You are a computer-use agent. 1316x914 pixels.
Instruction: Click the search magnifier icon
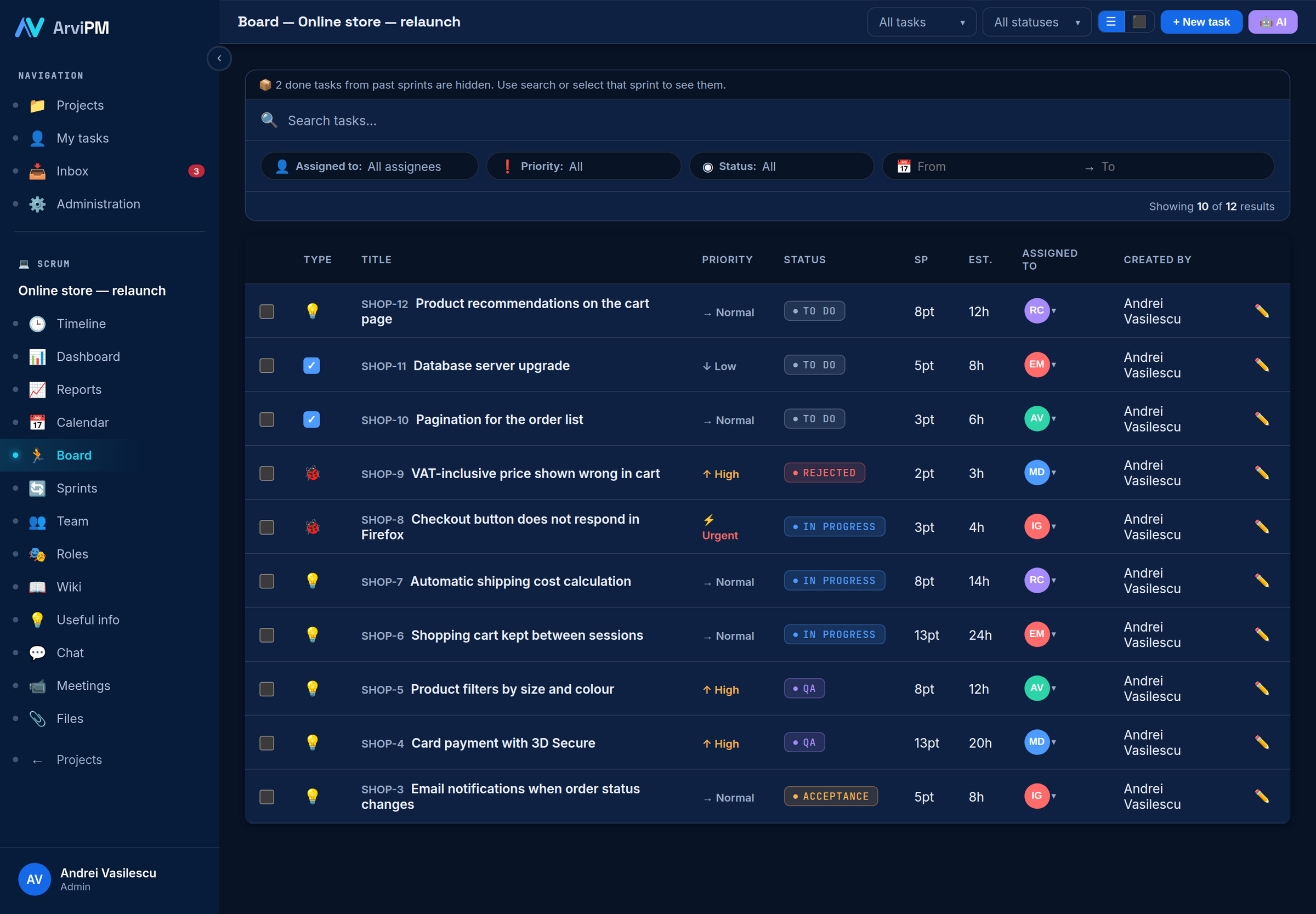[269, 120]
